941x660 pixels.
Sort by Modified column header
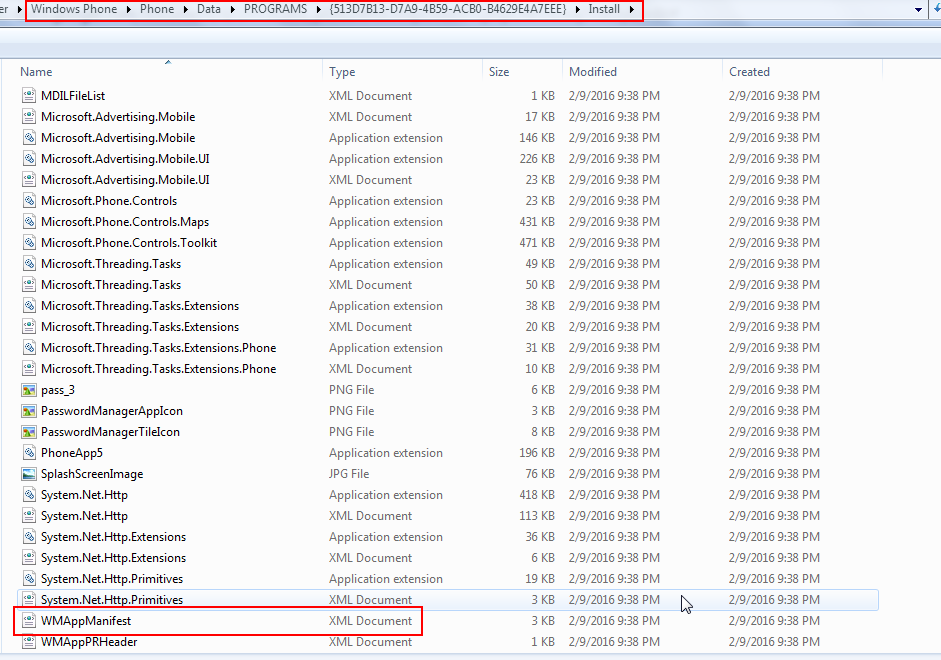593,72
